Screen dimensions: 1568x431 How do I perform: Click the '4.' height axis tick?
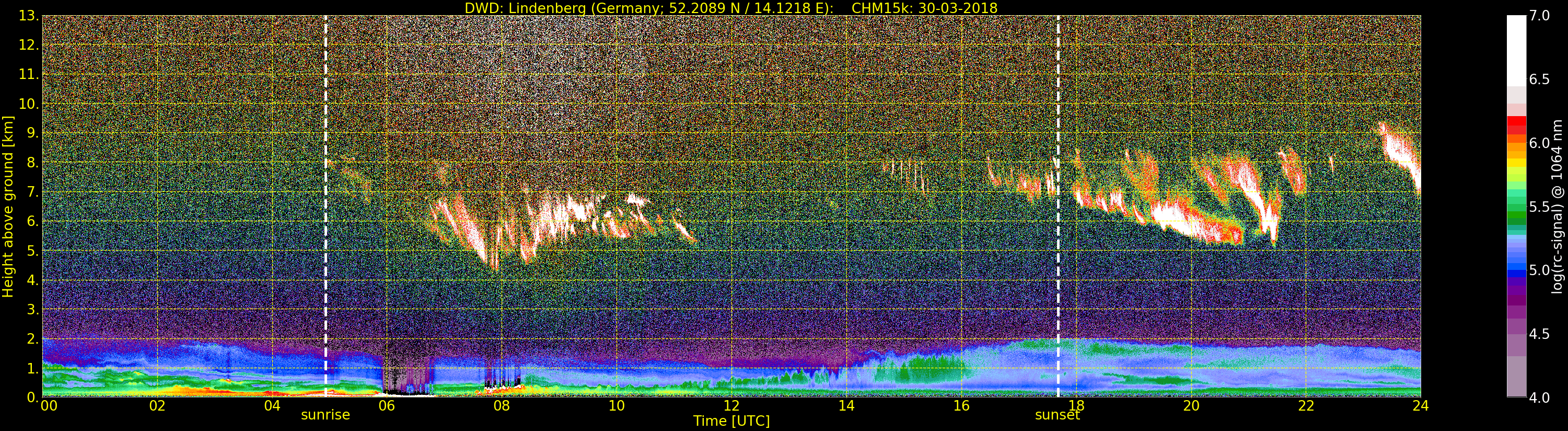coord(32,280)
